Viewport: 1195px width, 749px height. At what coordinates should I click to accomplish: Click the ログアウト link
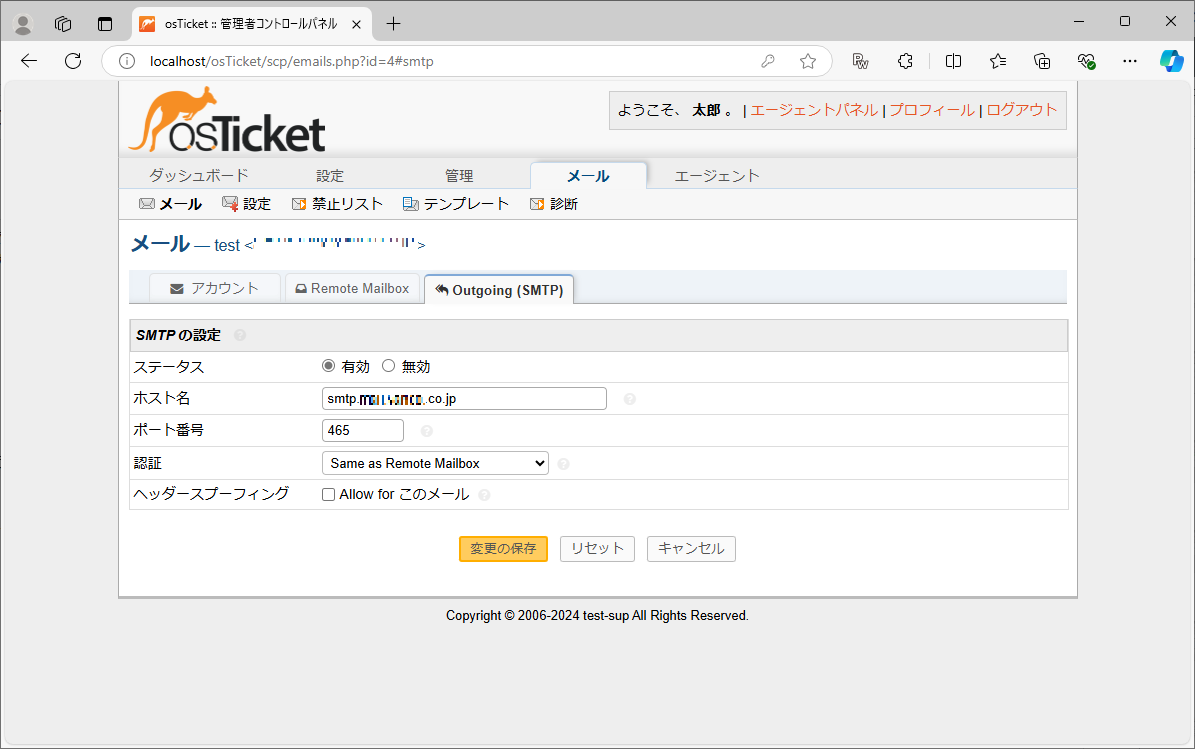point(1022,110)
